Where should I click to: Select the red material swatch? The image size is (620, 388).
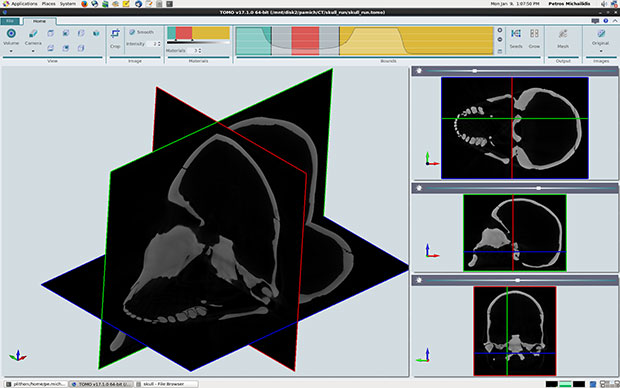[184, 33]
